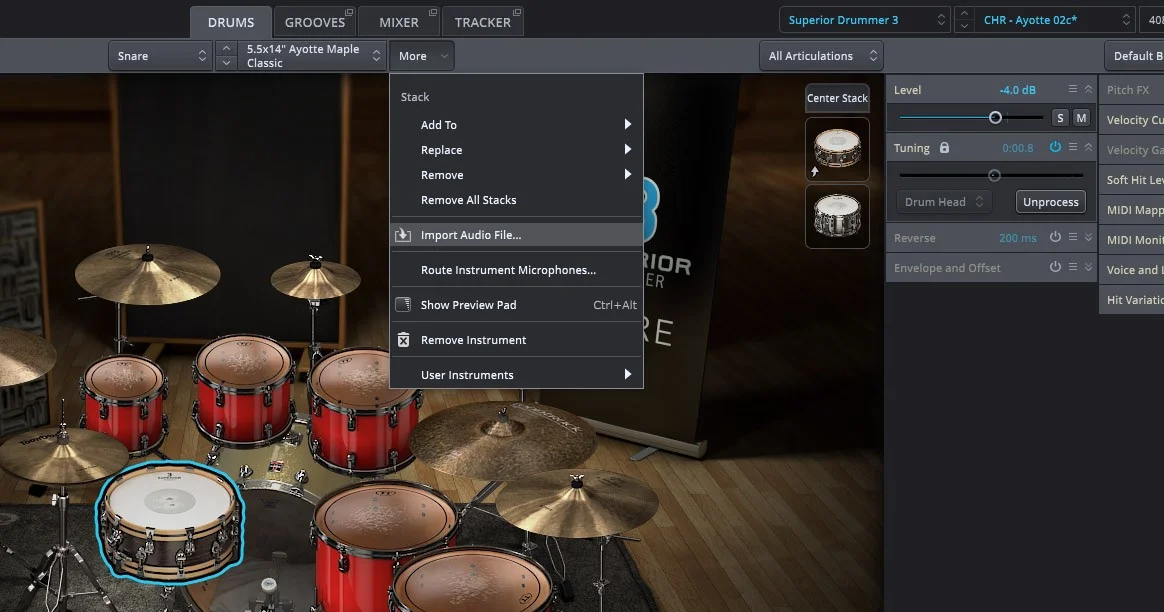Open the Reverse section options menu icon
The width and height of the screenshot is (1164, 612).
(1073, 237)
